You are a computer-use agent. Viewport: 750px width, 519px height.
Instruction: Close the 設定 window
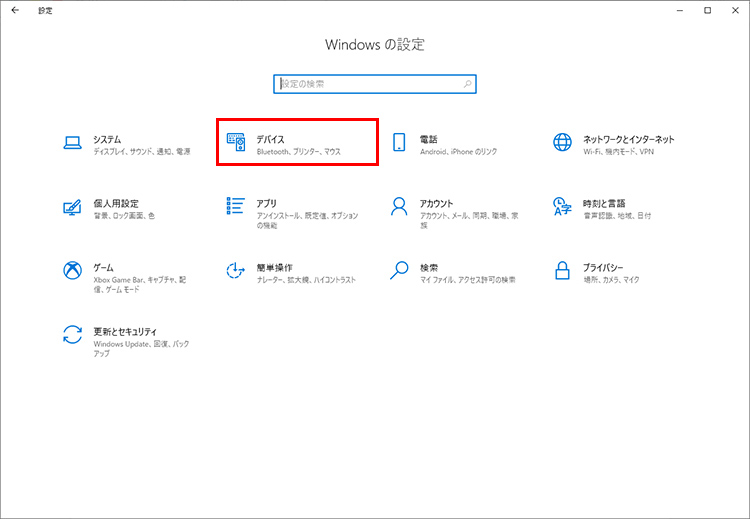[x=735, y=10]
